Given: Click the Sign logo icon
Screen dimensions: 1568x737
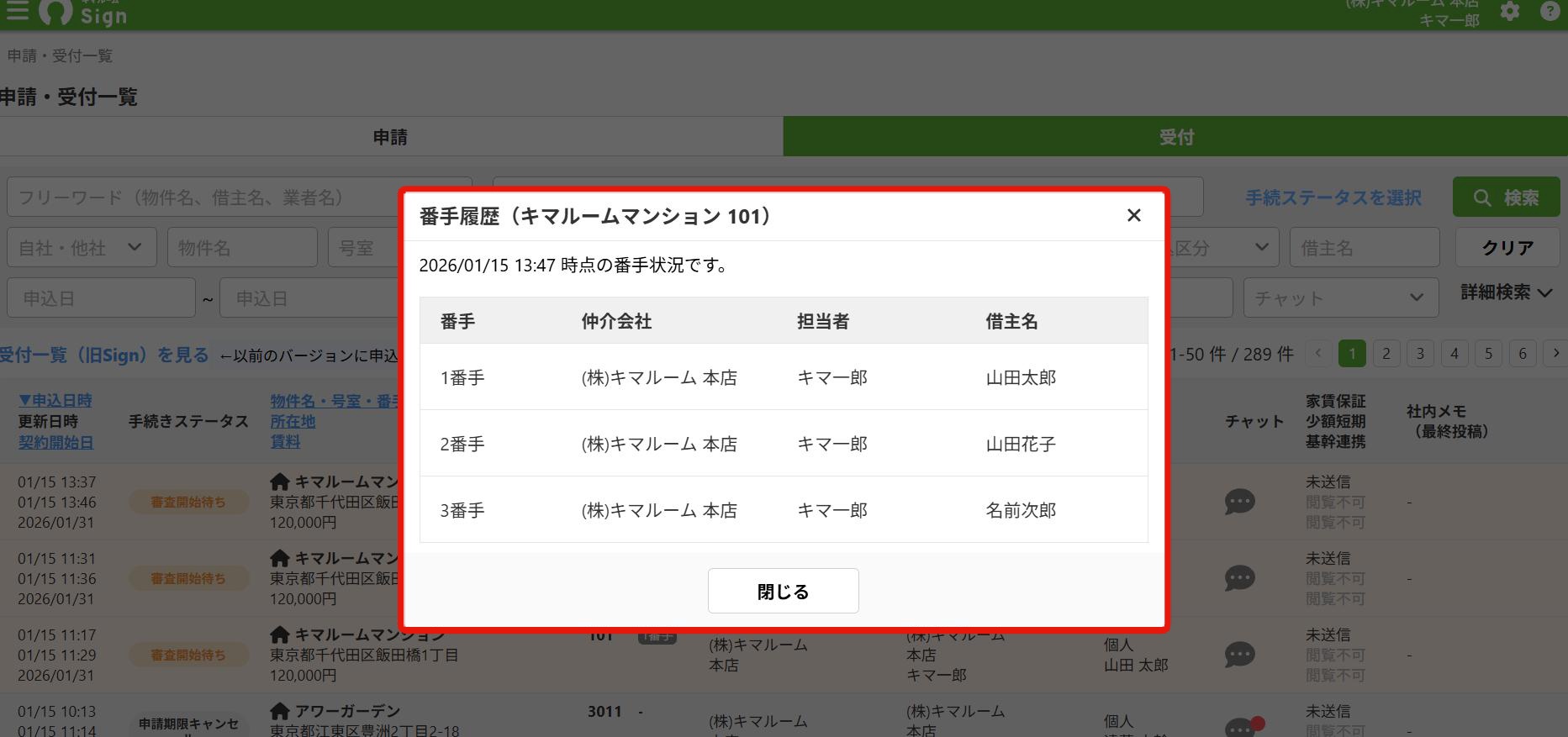Looking at the screenshot, I should pos(55,12).
